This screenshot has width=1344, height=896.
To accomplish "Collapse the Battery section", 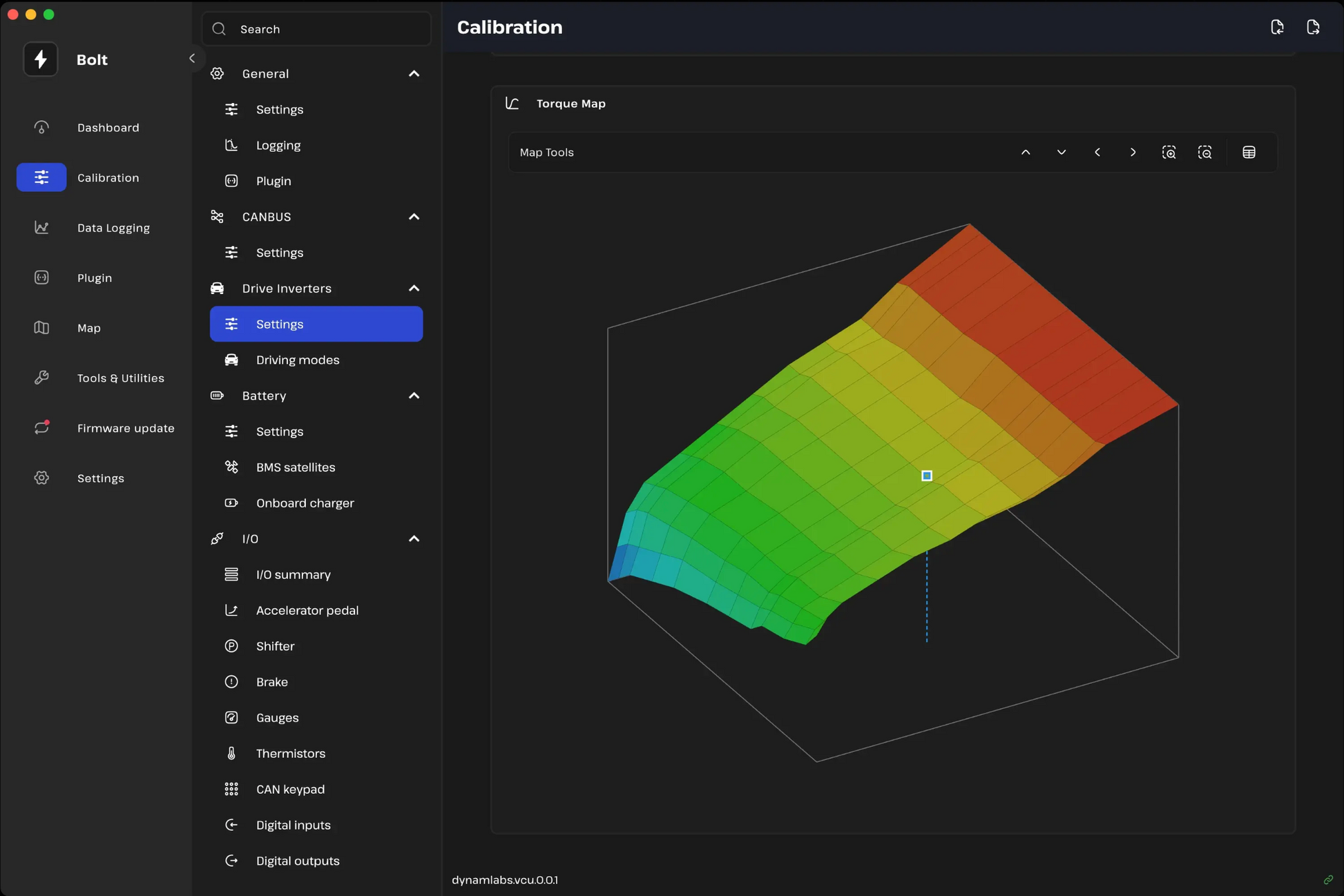I will point(414,396).
